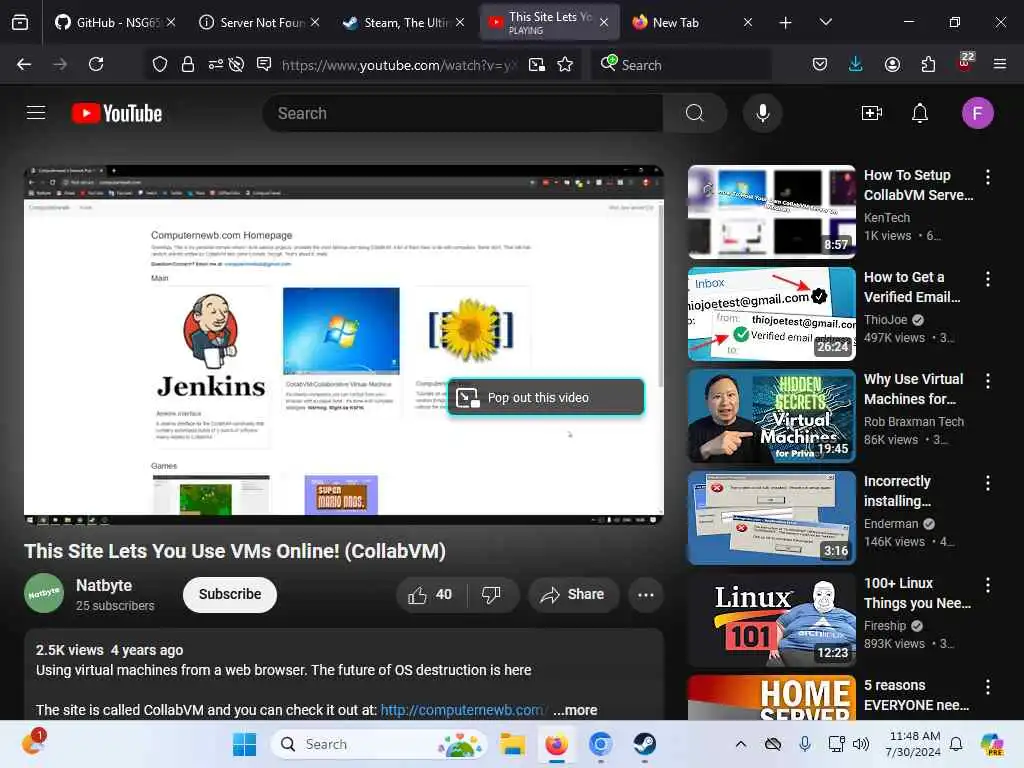Open Steam from the taskbar
Screen dimensions: 1024x768
645,744
